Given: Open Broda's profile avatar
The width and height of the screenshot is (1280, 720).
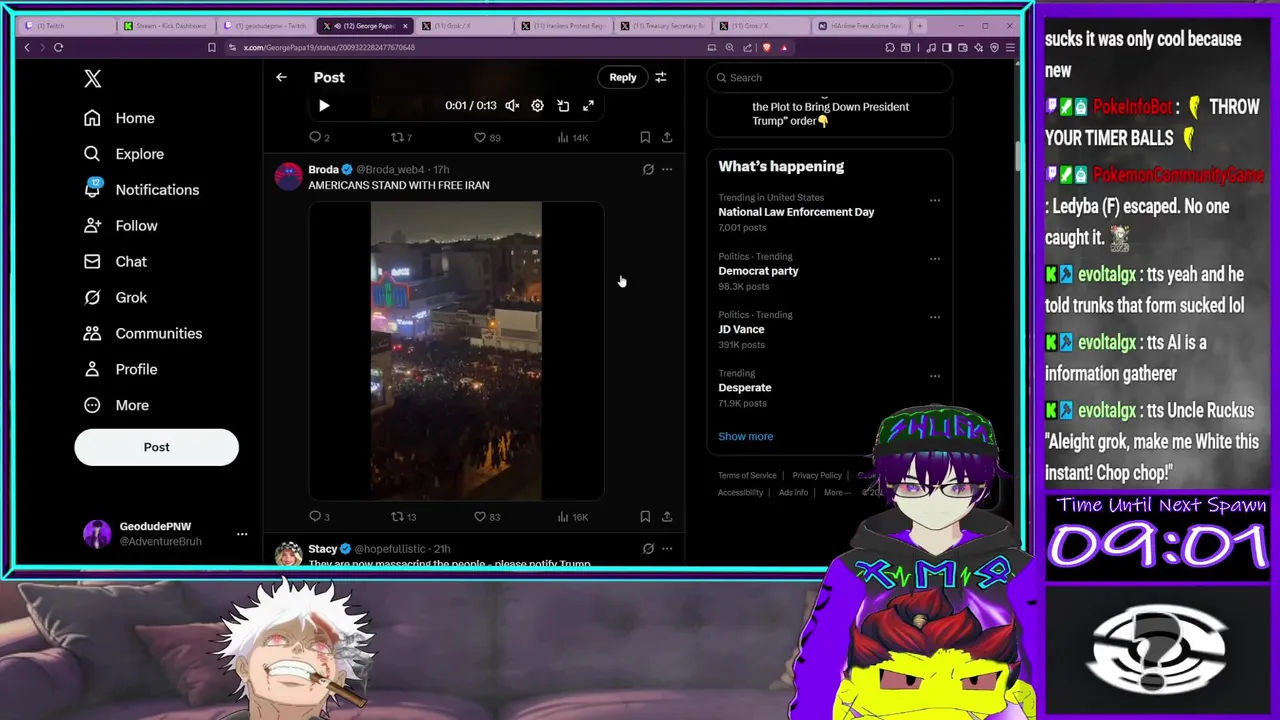Looking at the screenshot, I should pos(289,176).
